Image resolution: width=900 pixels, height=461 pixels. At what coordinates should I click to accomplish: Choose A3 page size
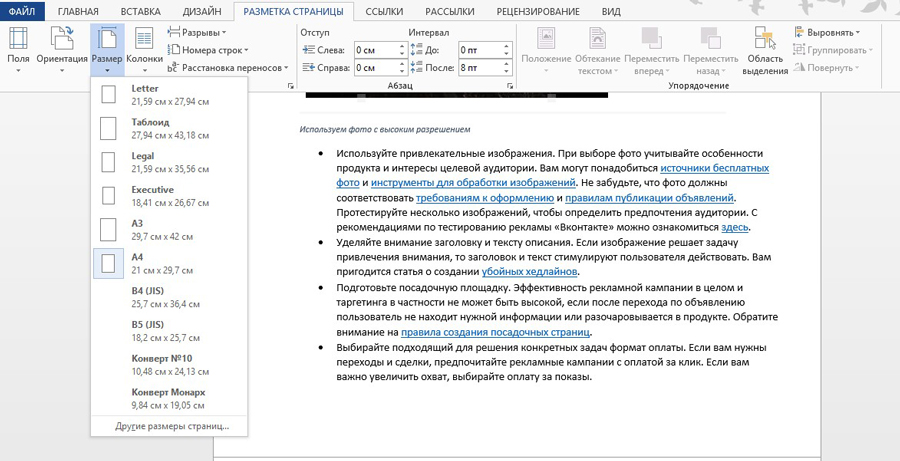169,230
